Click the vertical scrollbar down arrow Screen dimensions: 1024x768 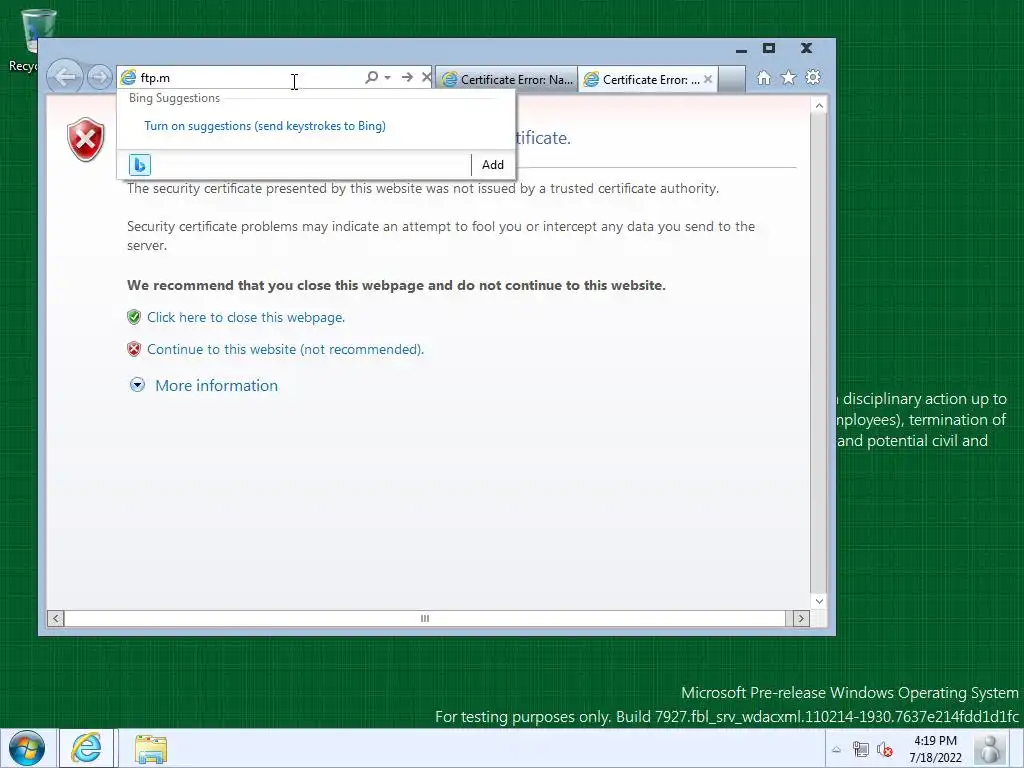(x=819, y=601)
